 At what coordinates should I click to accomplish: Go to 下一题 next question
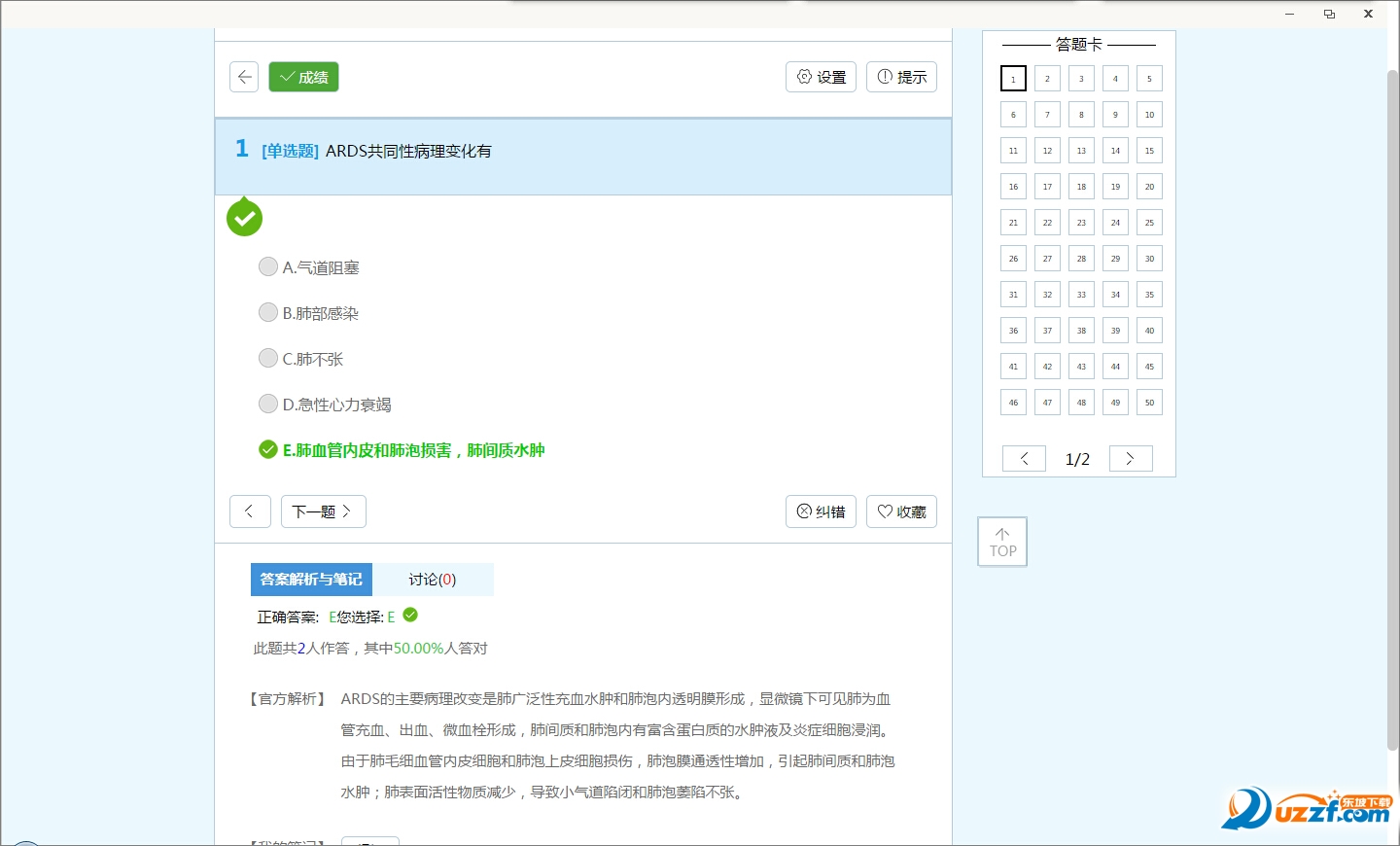pos(324,511)
